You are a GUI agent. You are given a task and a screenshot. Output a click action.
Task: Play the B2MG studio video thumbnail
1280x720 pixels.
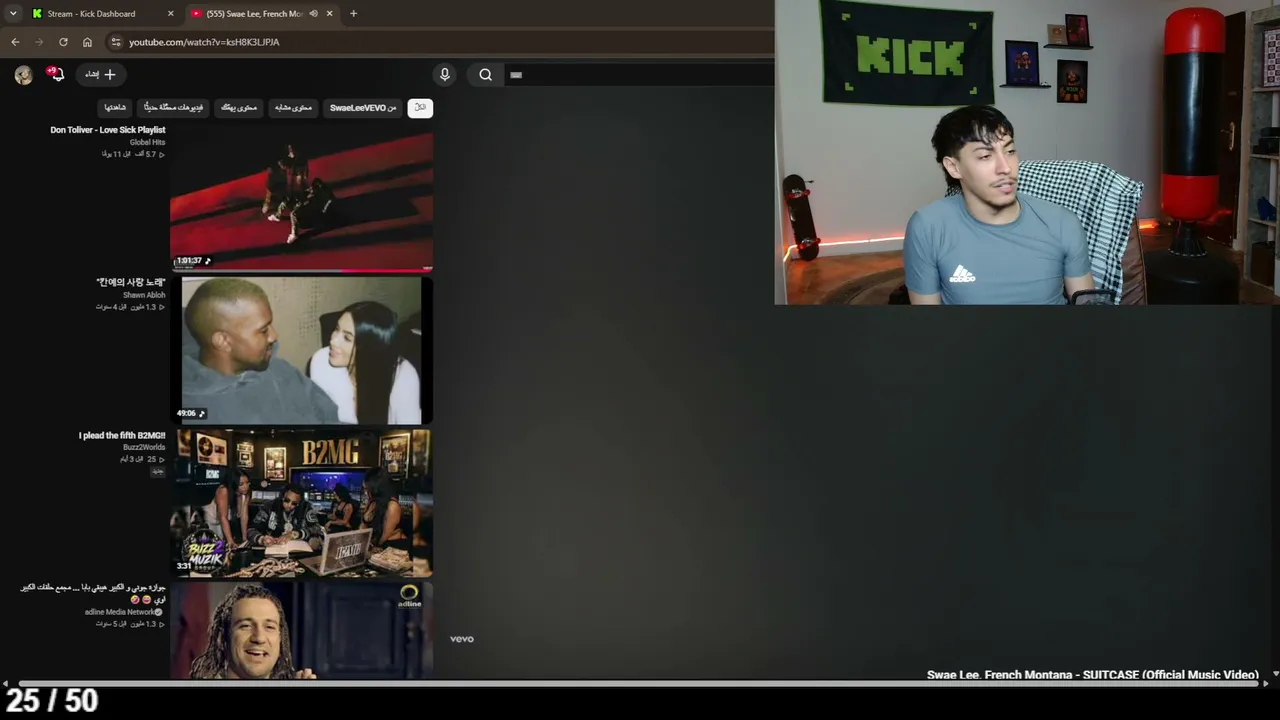pos(301,503)
